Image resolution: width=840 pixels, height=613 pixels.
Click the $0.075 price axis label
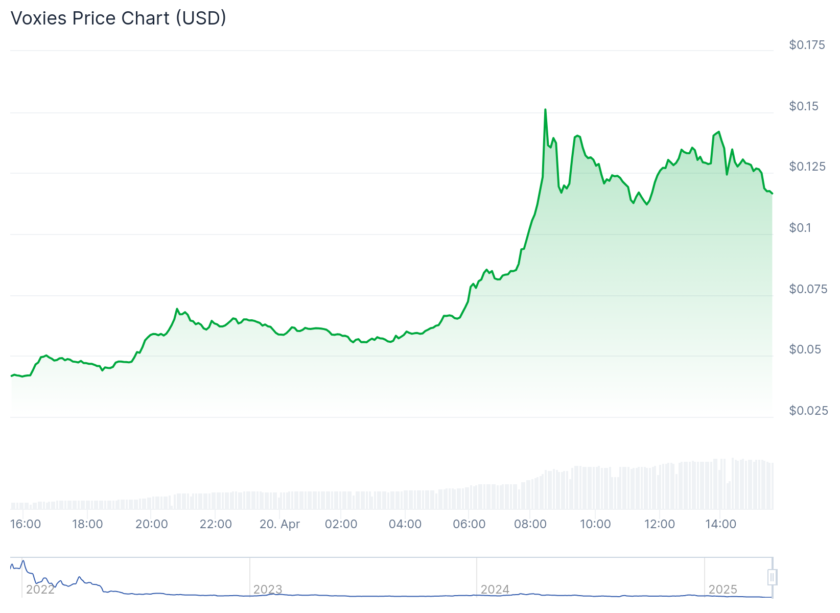[x=807, y=289]
